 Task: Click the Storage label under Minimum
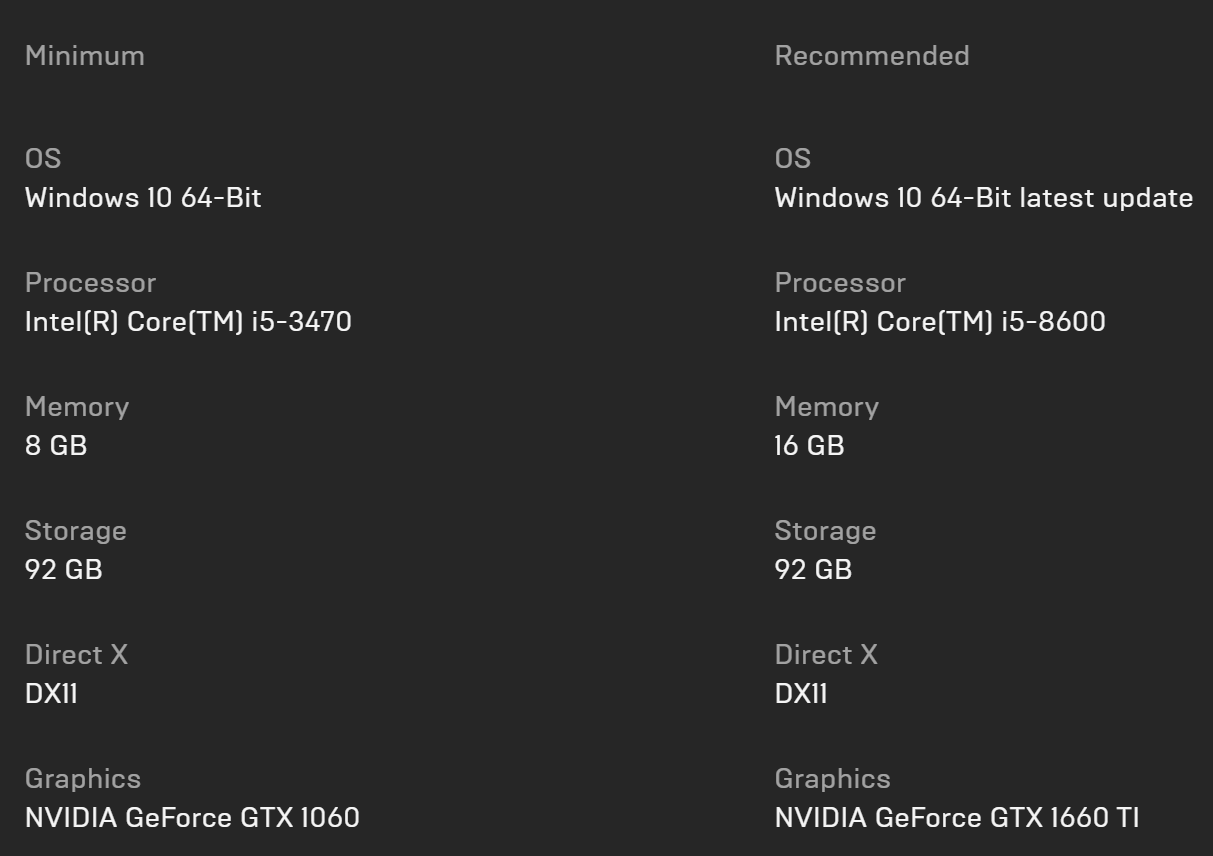click(x=76, y=531)
